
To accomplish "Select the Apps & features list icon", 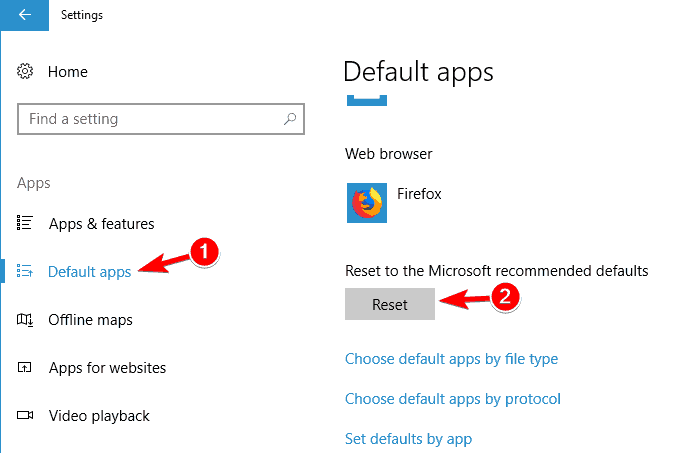I will 25,223.
